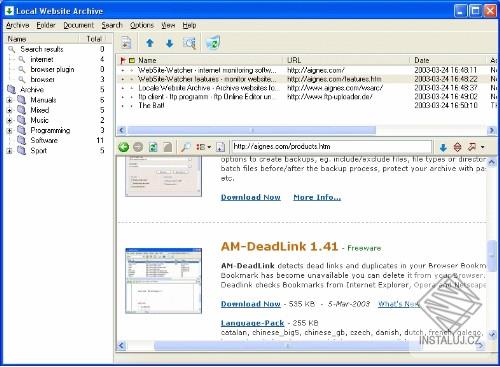500x367 pixels.
Task: Click the What's New link
Action: point(399,304)
